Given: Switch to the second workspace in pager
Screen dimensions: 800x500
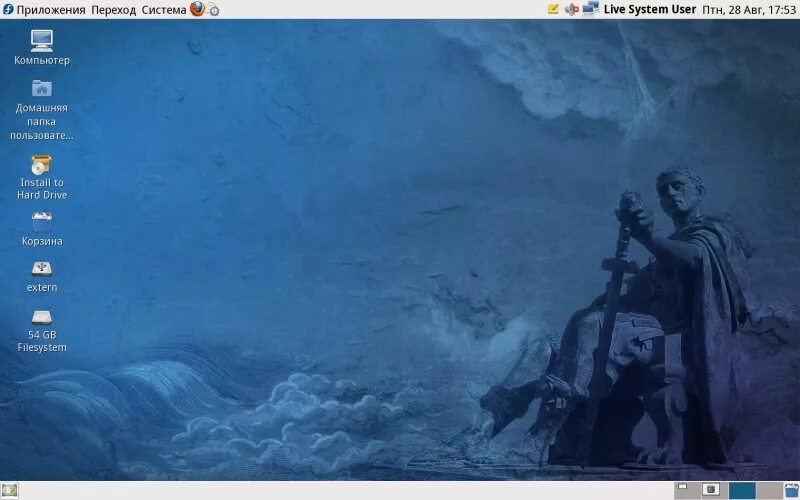Looking at the screenshot, I should (x=714, y=491).
